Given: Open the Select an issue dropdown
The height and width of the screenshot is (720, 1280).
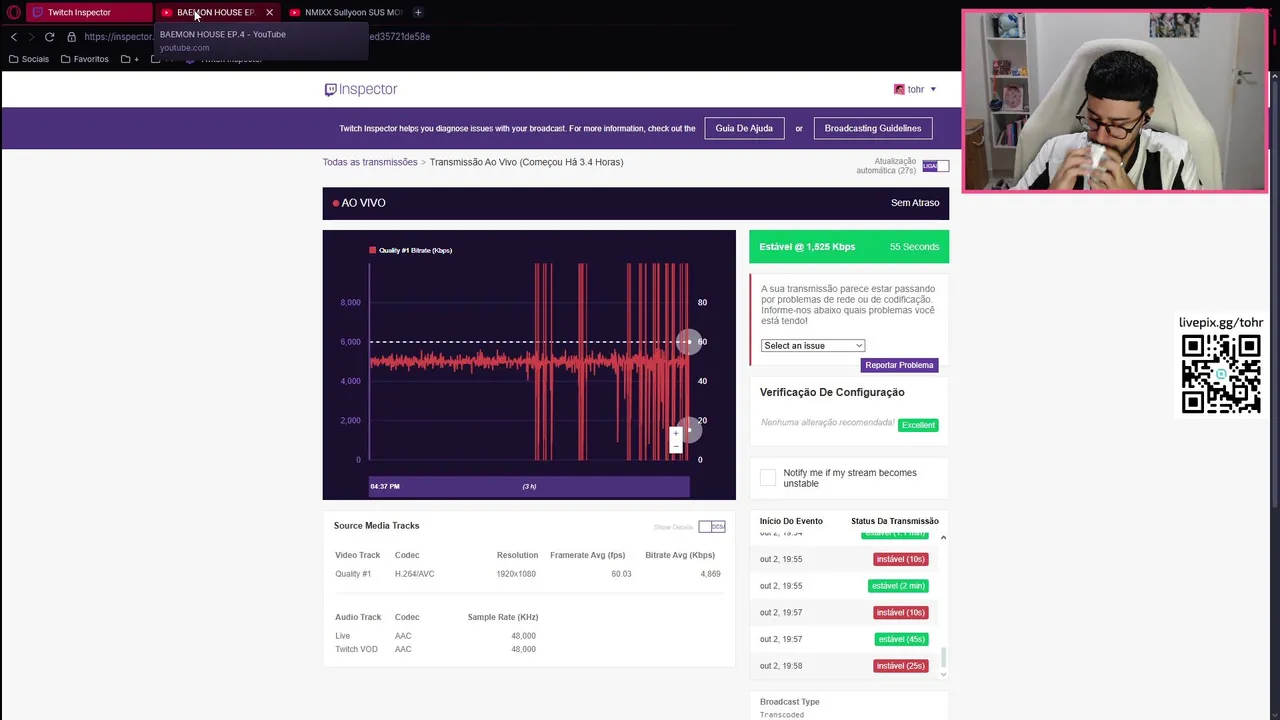Looking at the screenshot, I should [x=812, y=345].
